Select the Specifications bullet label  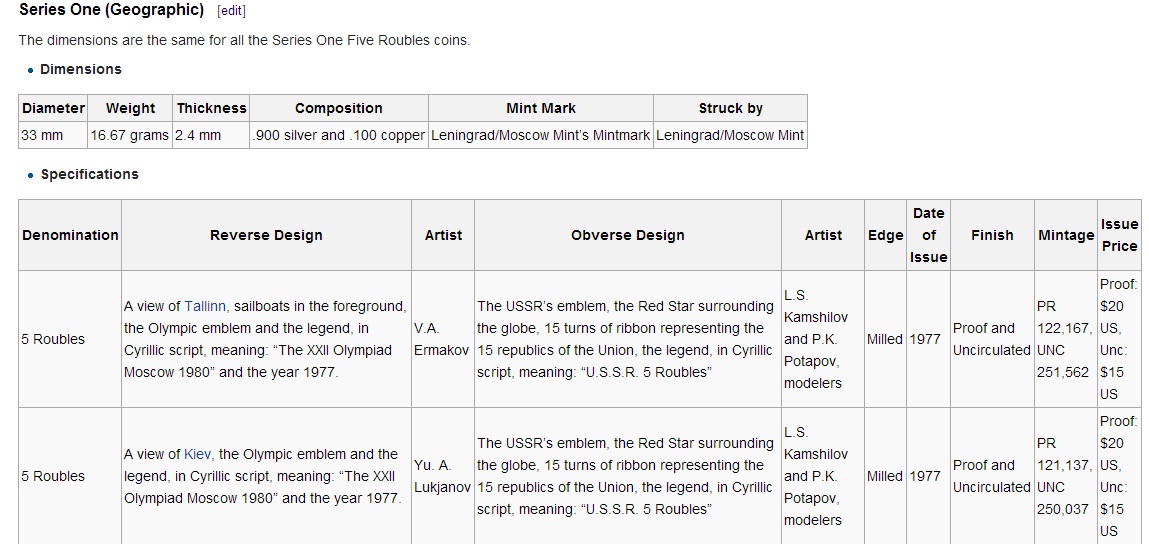tap(89, 174)
